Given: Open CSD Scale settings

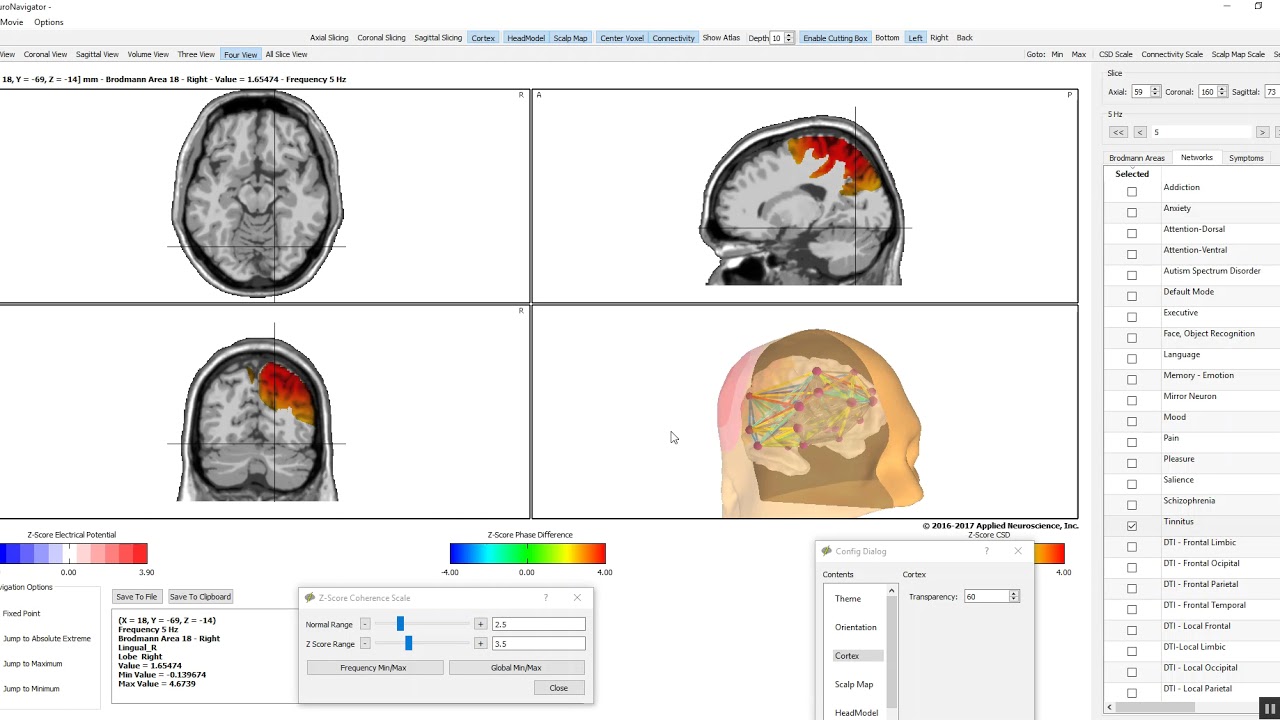Looking at the screenshot, I should [1116, 54].
